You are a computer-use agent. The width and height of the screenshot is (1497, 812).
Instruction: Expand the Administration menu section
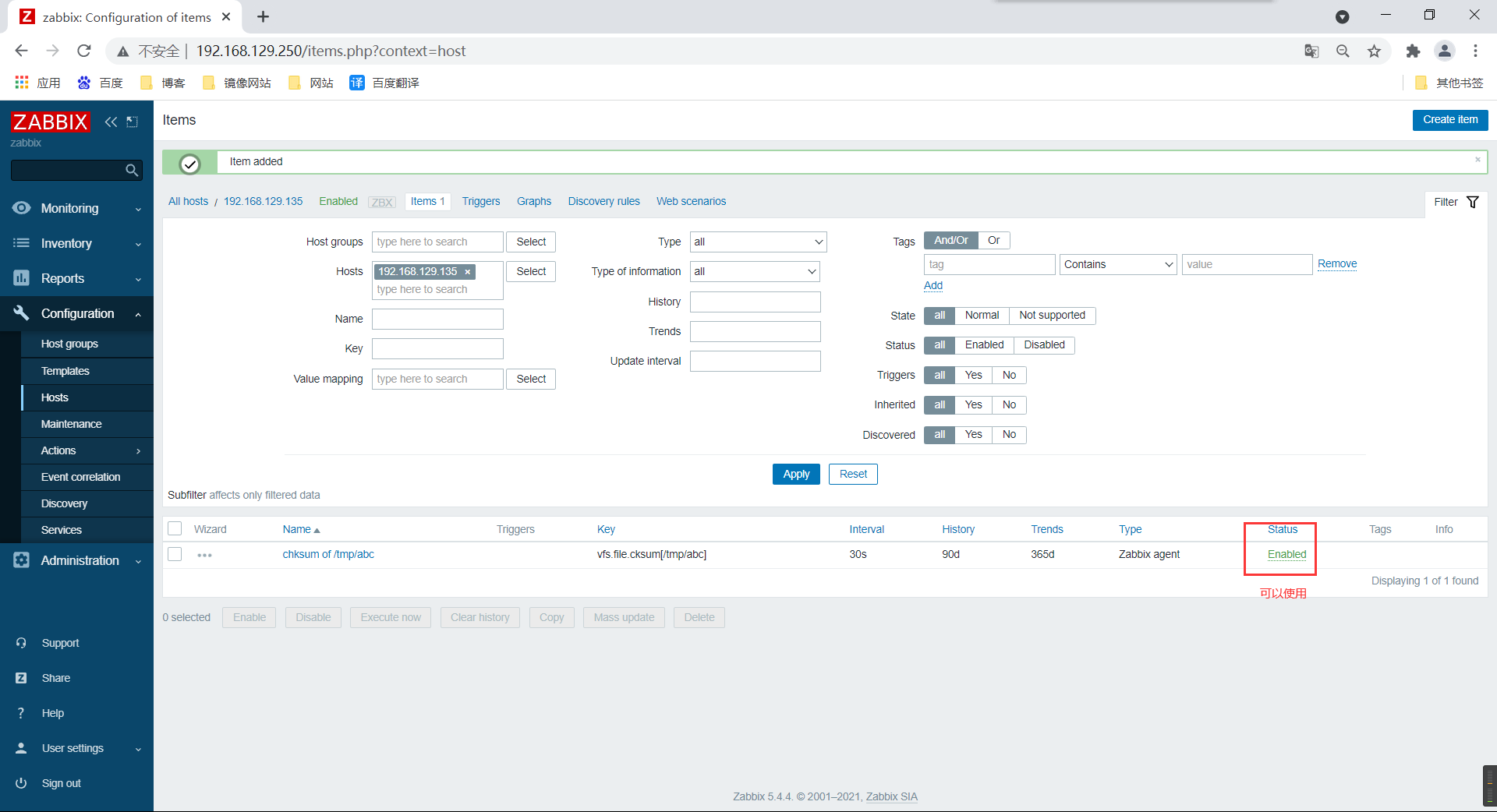click(138, 561)
